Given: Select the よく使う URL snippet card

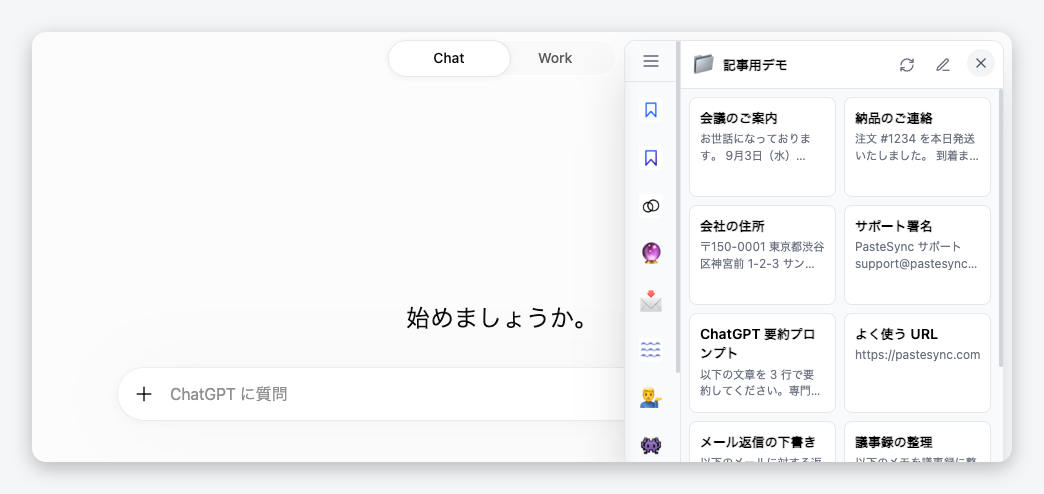Looking at the screenshot, I should tap(917, 363).
